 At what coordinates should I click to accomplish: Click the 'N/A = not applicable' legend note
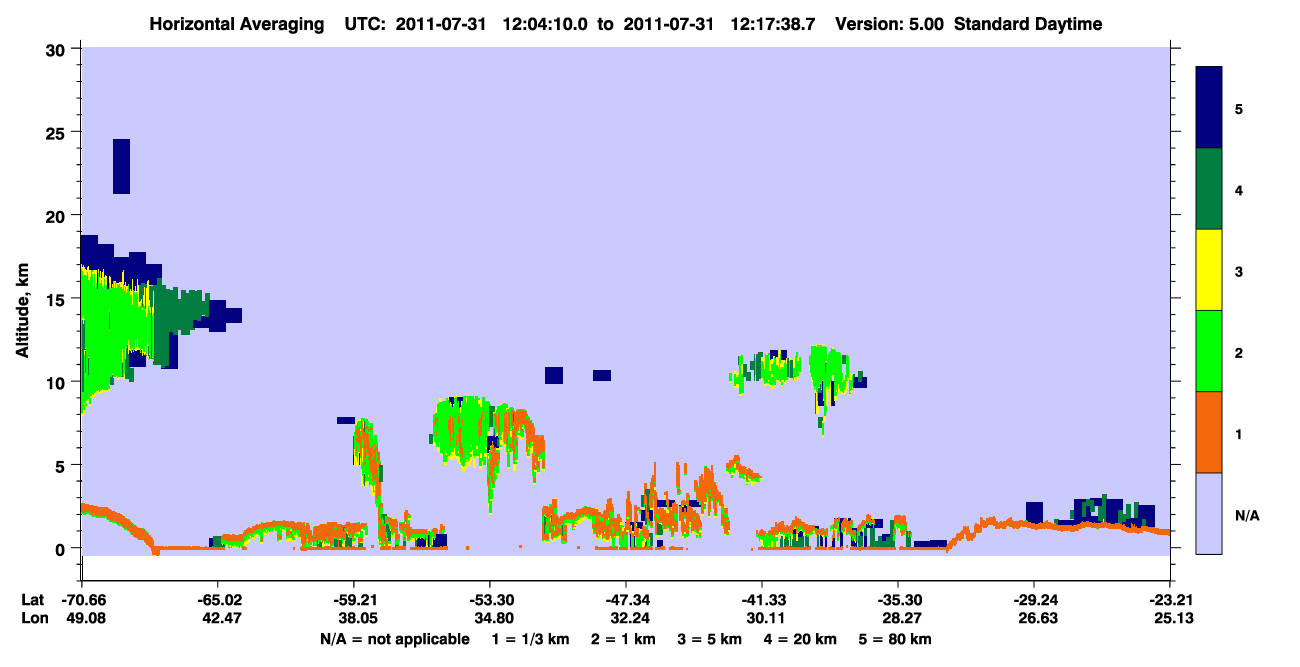pyautogui.click(x=394, y=639)
